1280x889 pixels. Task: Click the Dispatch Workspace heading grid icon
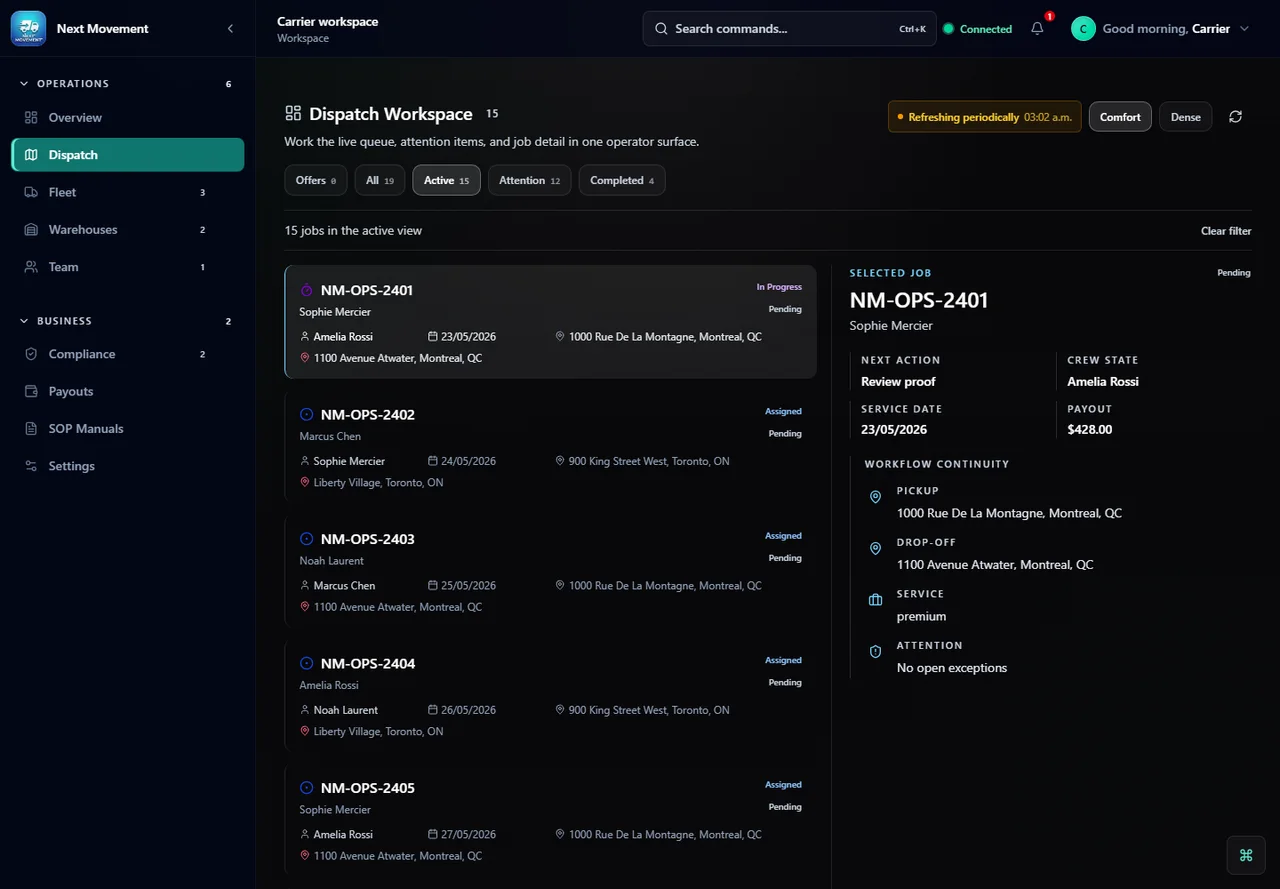(293, 113)
